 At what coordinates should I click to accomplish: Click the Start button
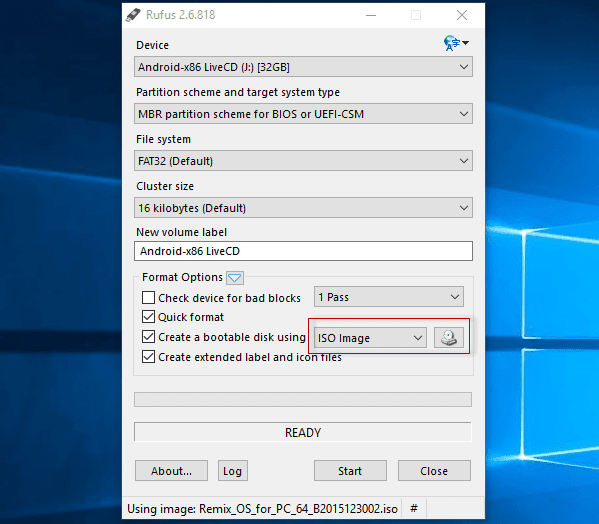tap(350, 471)
